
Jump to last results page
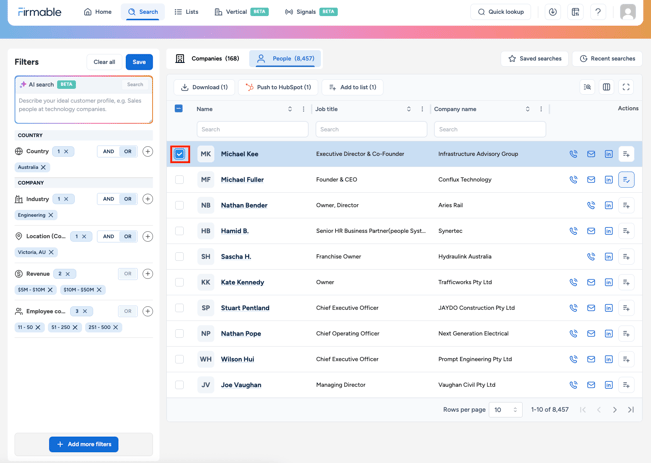tap(631, 410)
